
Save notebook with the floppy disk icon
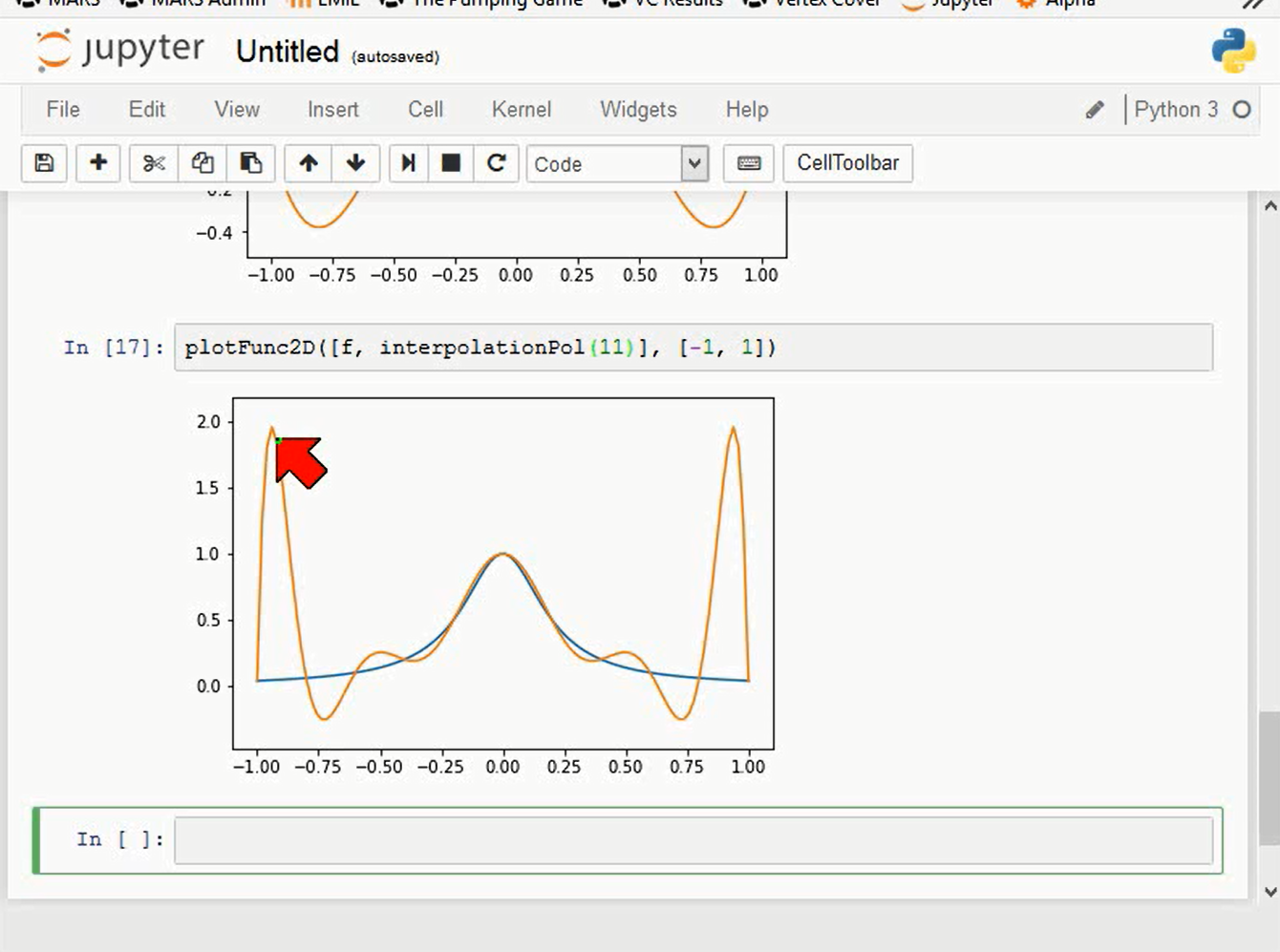pos(44,163)
